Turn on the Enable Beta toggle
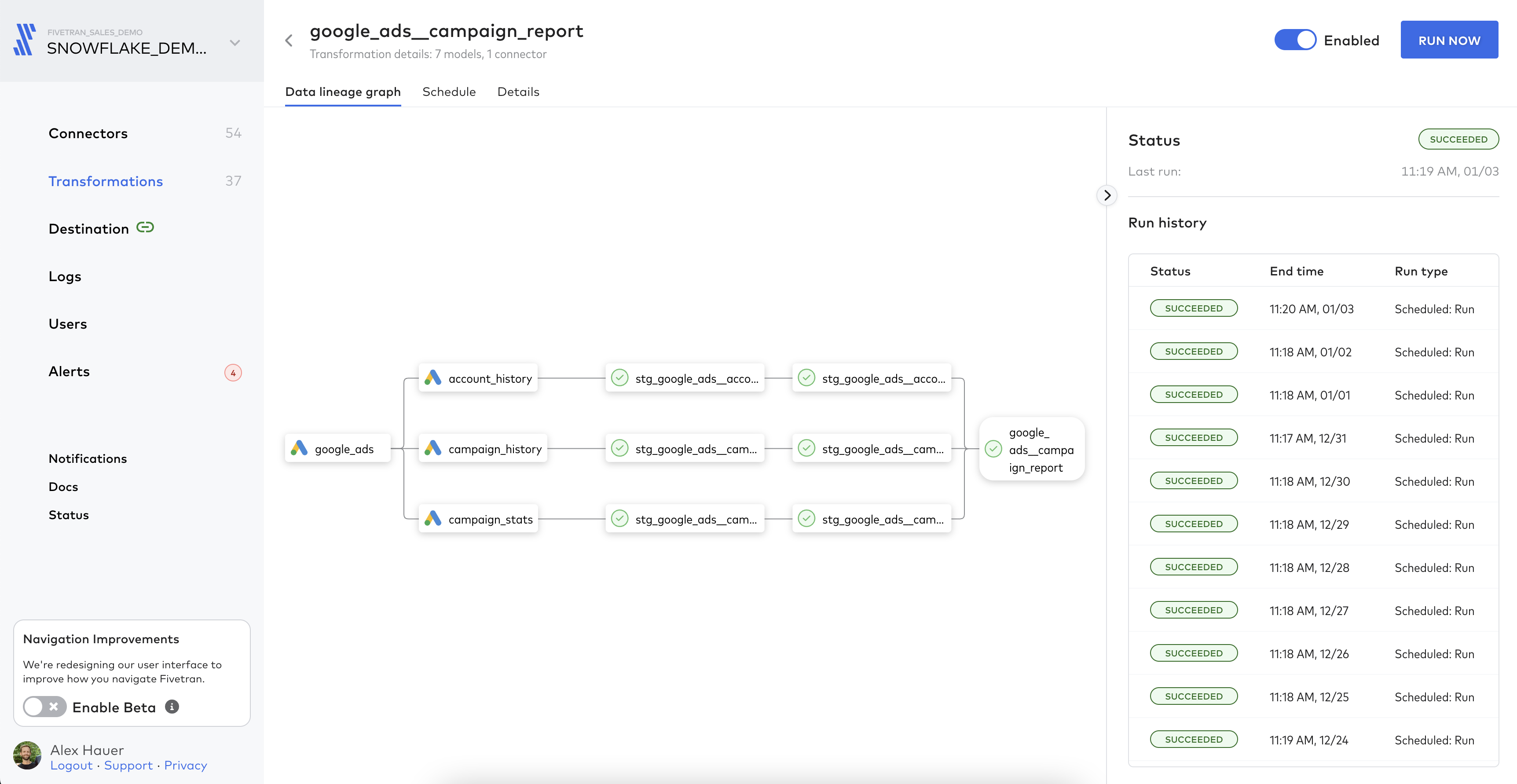 [44, 707]
